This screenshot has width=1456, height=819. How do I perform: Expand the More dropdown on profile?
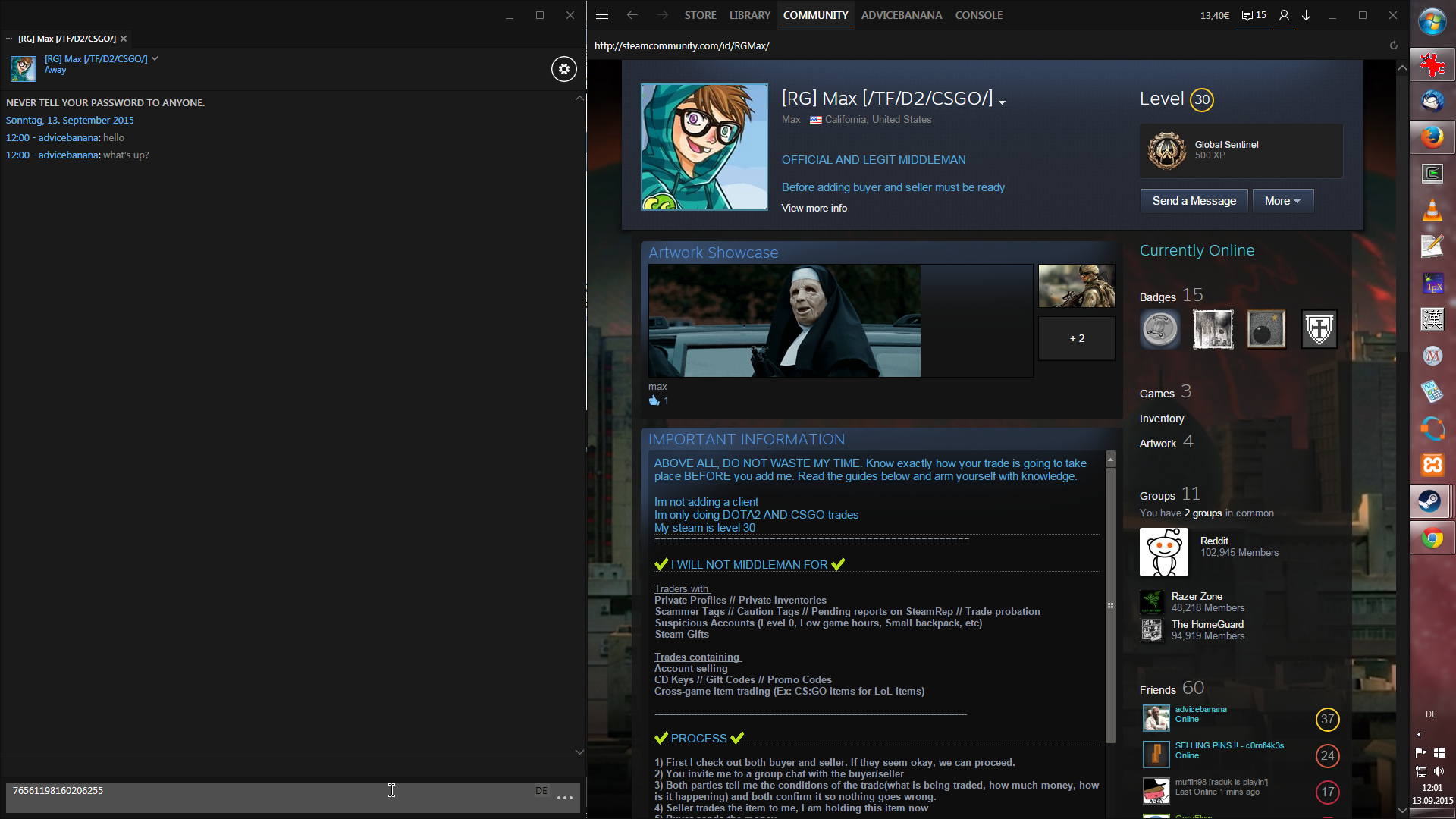point(1282,201)
